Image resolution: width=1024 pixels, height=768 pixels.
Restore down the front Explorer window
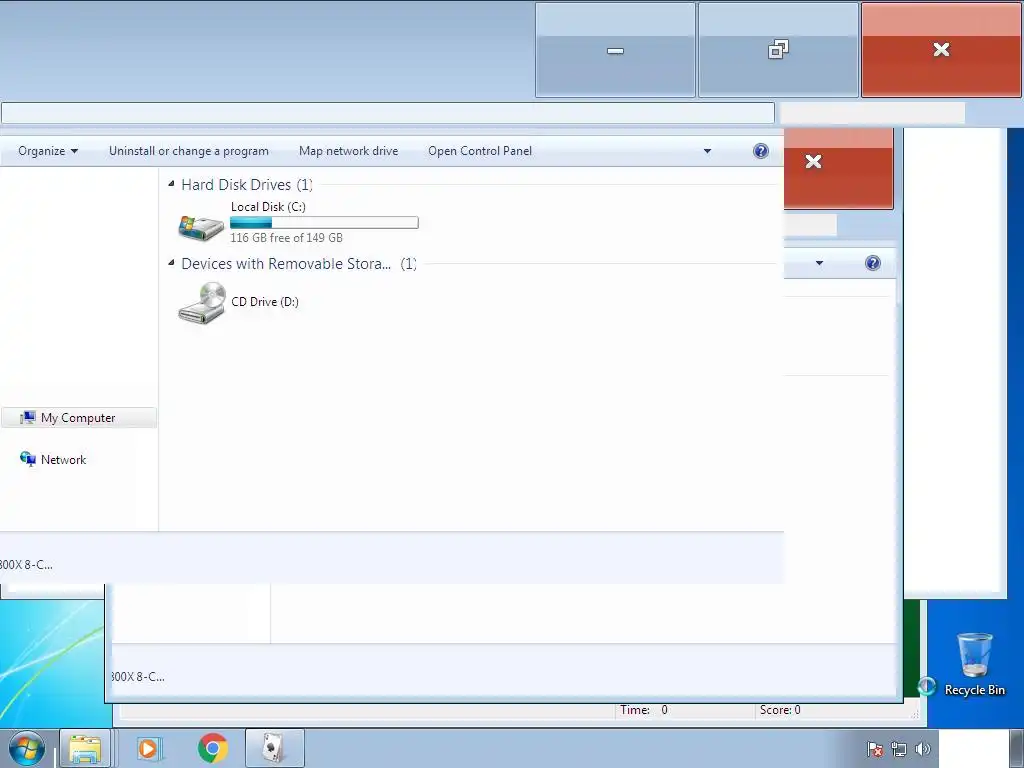click(778, 50)
